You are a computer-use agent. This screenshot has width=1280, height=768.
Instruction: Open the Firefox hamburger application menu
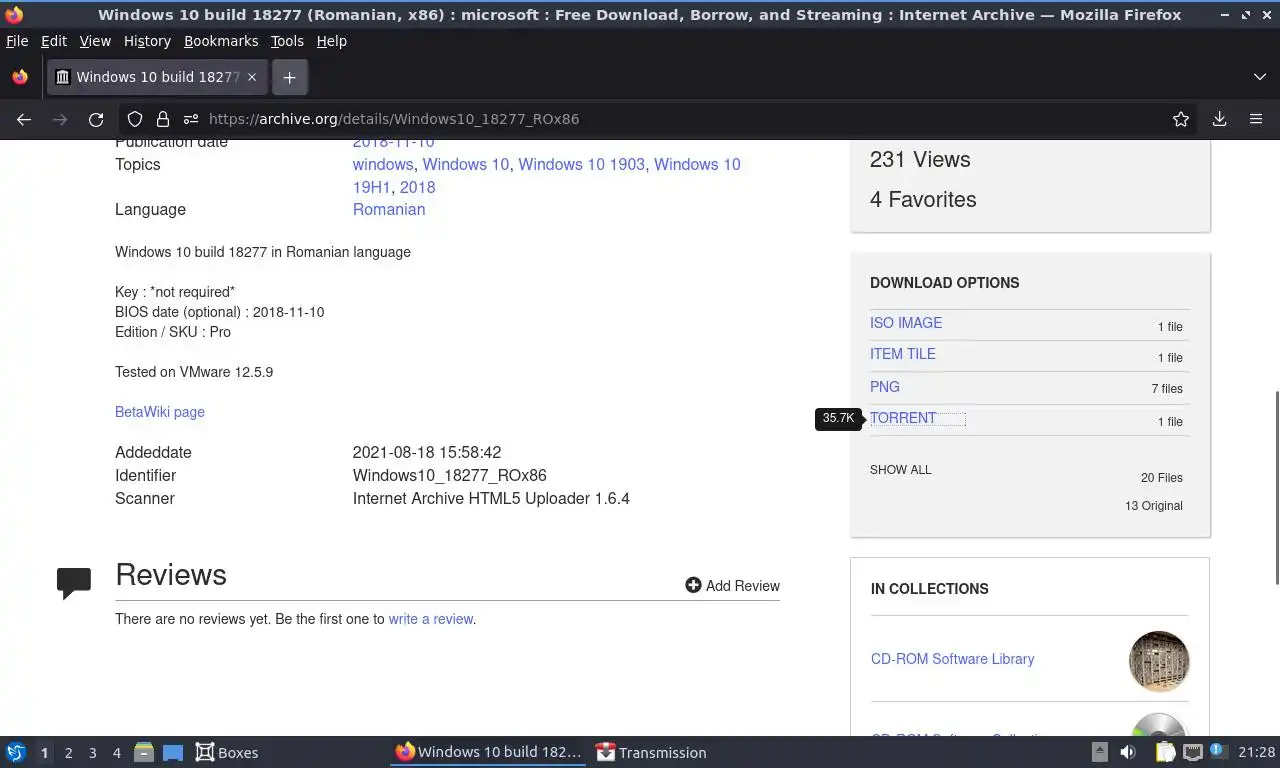point(1256,119)
